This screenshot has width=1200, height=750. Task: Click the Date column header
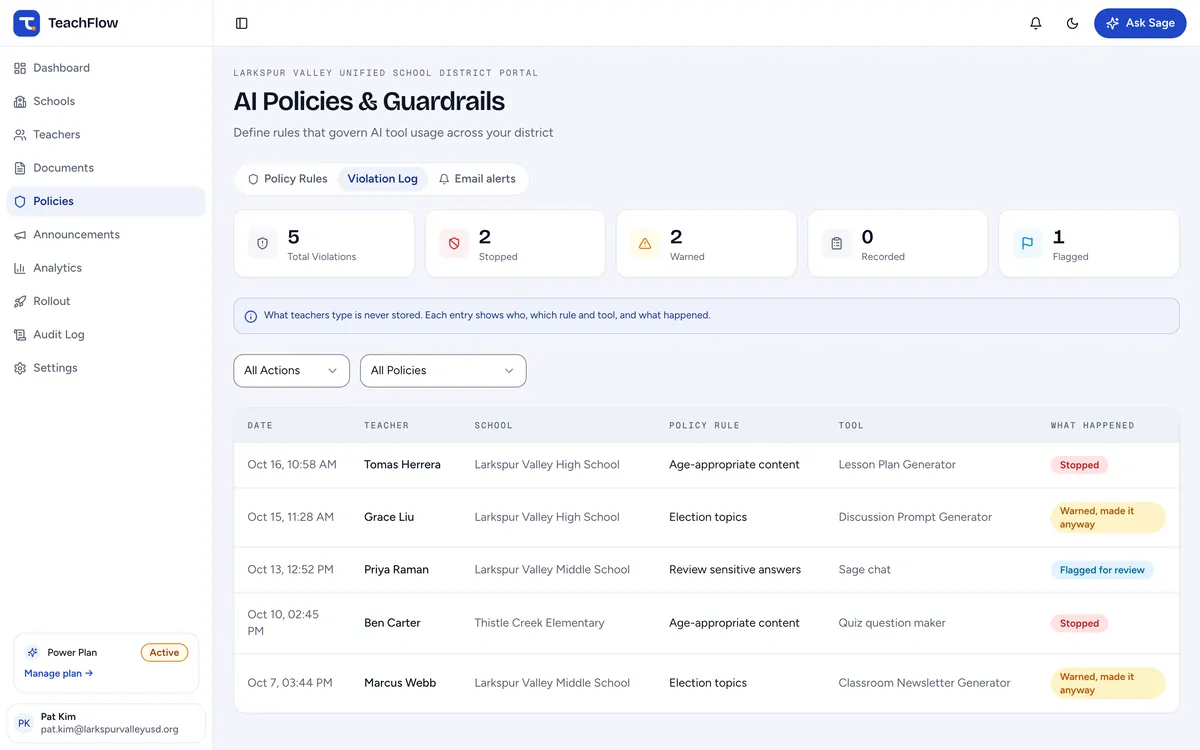[x=260, y=425]
